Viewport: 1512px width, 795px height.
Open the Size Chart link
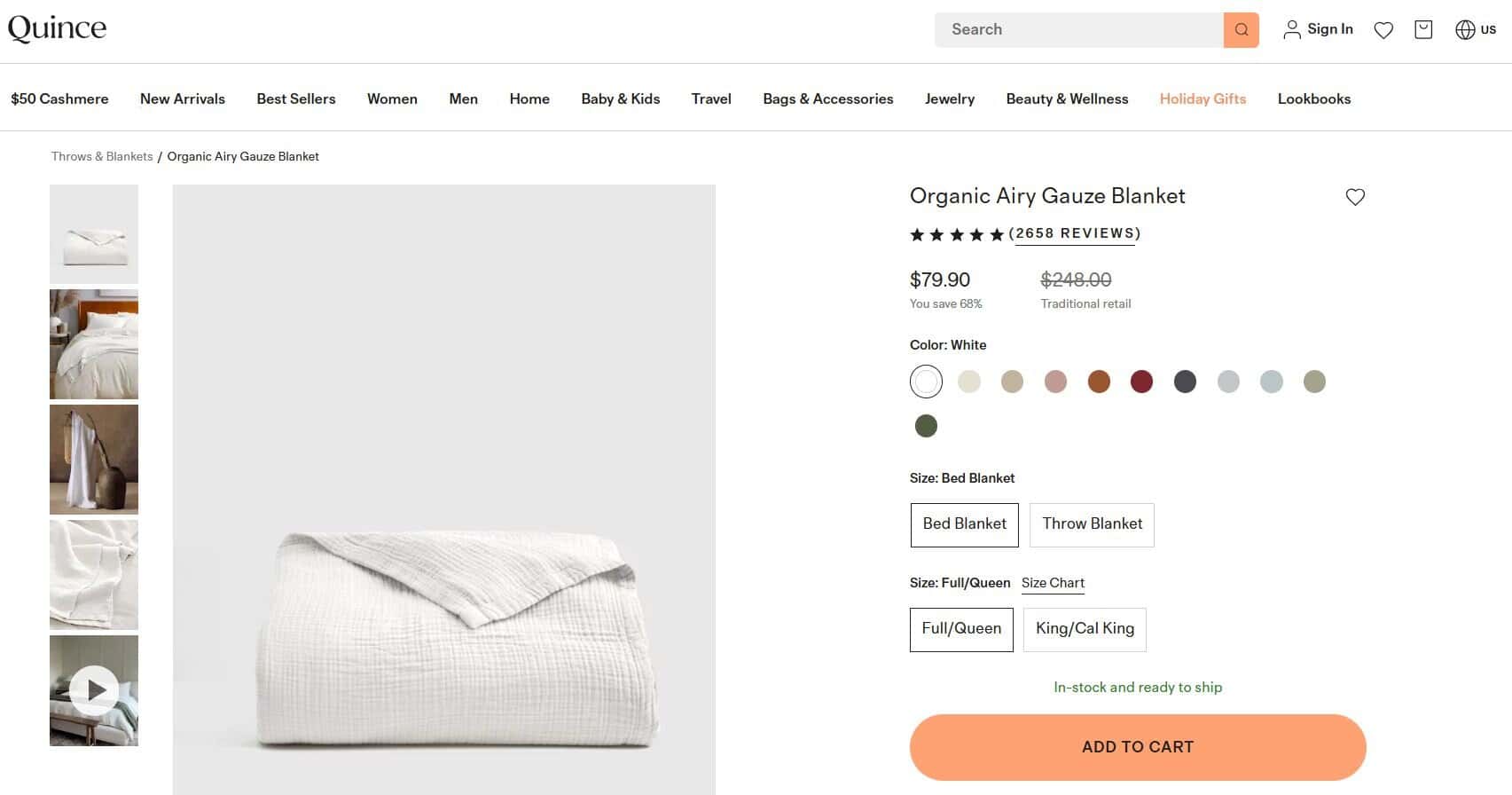pyautogui.click(x=1053, y=583)
